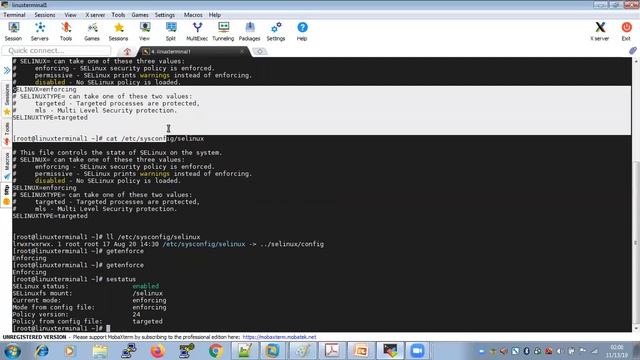Open a new tab with the plus tab button
The image size is (640, 360).
tap(260, 51)
